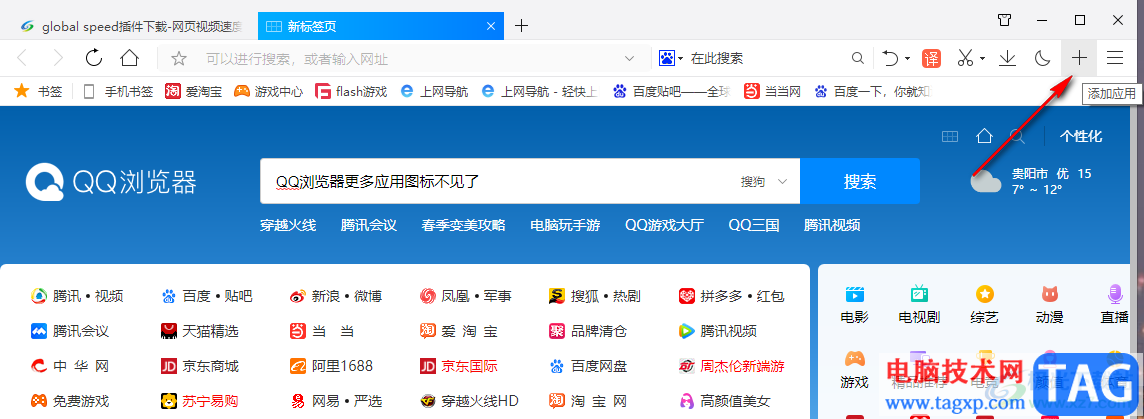The height and width of the screenshot is (419, 1144).
Task: Open 搜狐 • 热剧 site shortcut
Action: click(x=595, y=296)
